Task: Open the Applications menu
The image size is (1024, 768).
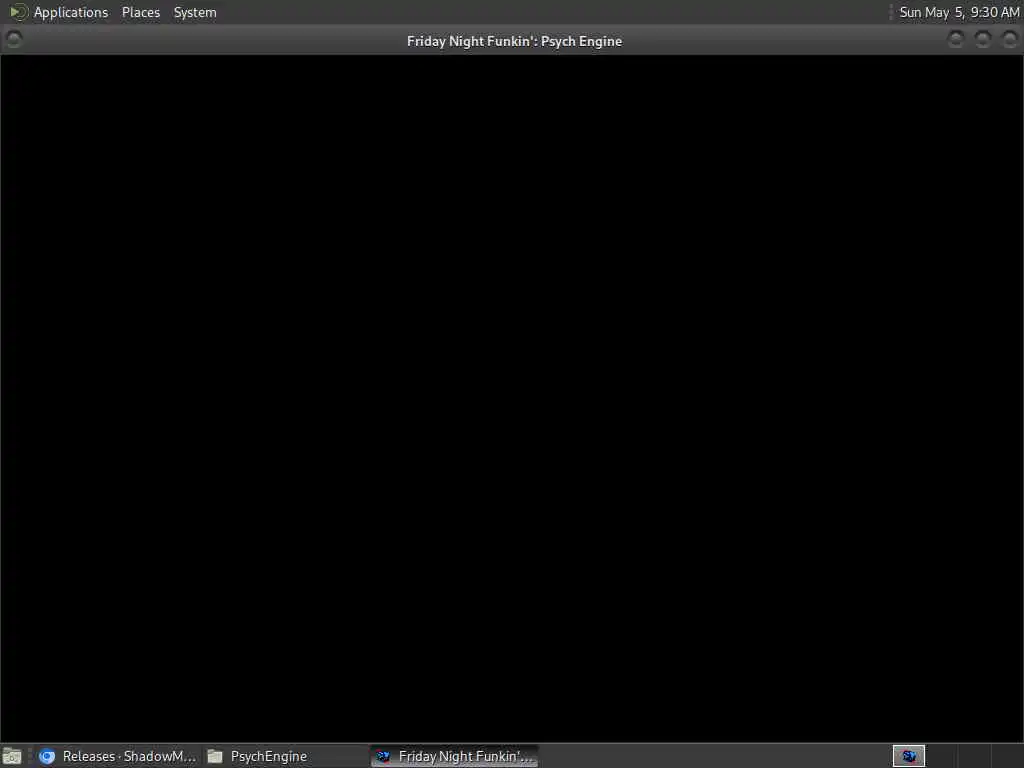Action: coord(71,12)
